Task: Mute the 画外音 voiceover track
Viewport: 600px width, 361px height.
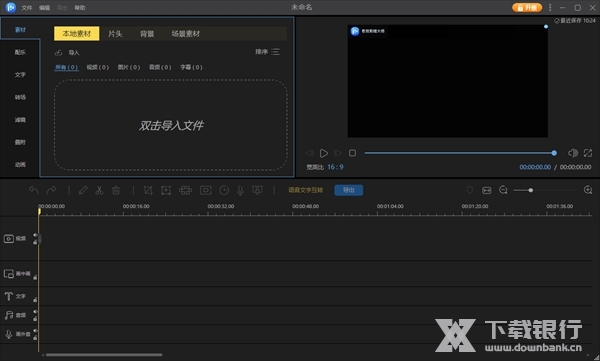Action: coord(35,331)
